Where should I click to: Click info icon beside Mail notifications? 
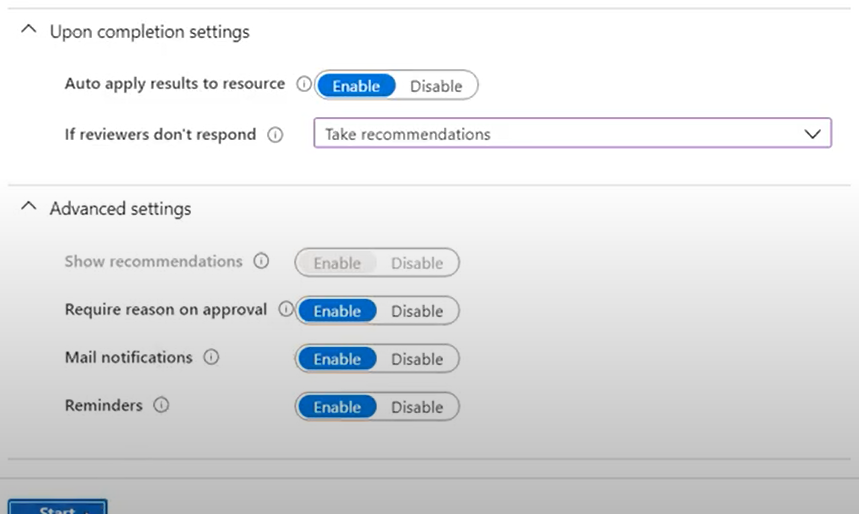point(211,357)
